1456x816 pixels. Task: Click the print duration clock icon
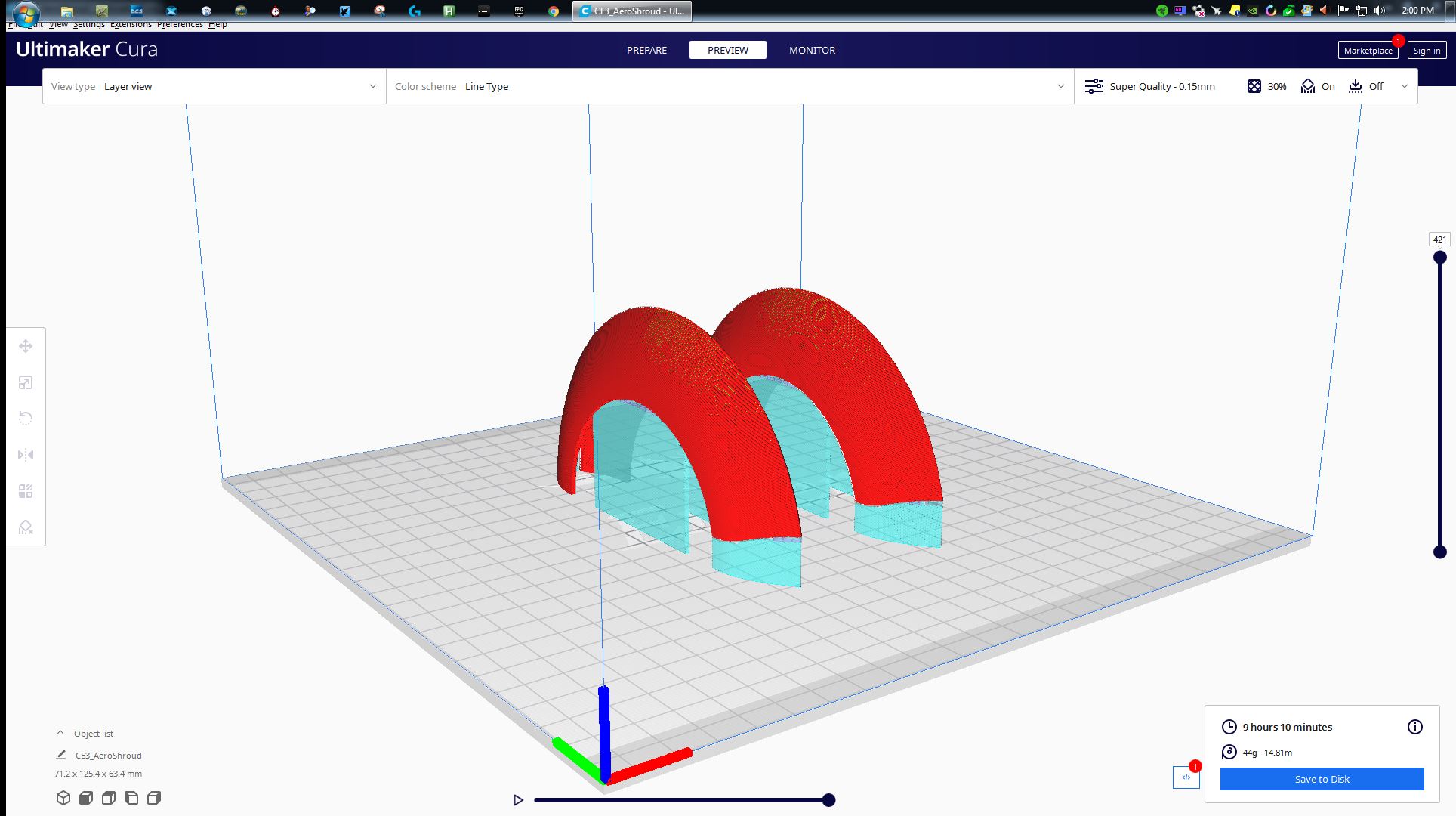(x=1229, y=727)
